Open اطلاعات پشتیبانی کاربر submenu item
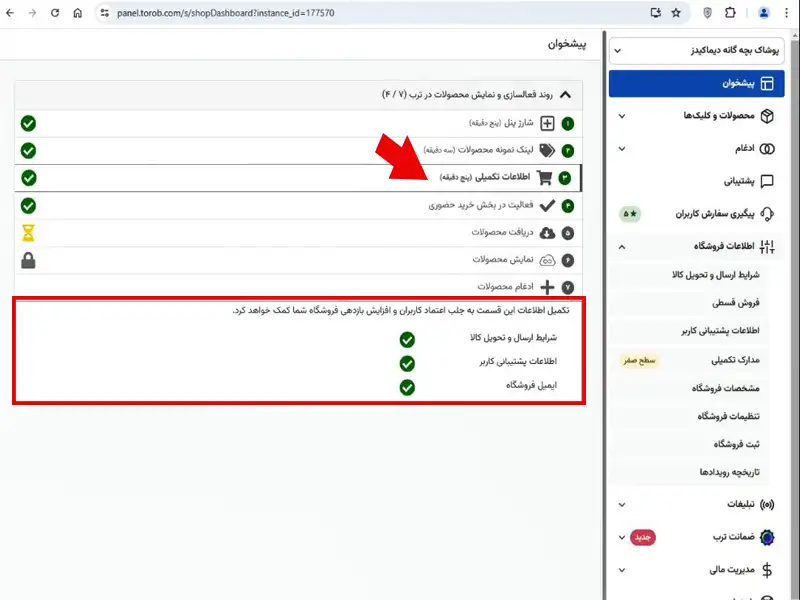Screen dimensions: 800x600 (720, 331)
